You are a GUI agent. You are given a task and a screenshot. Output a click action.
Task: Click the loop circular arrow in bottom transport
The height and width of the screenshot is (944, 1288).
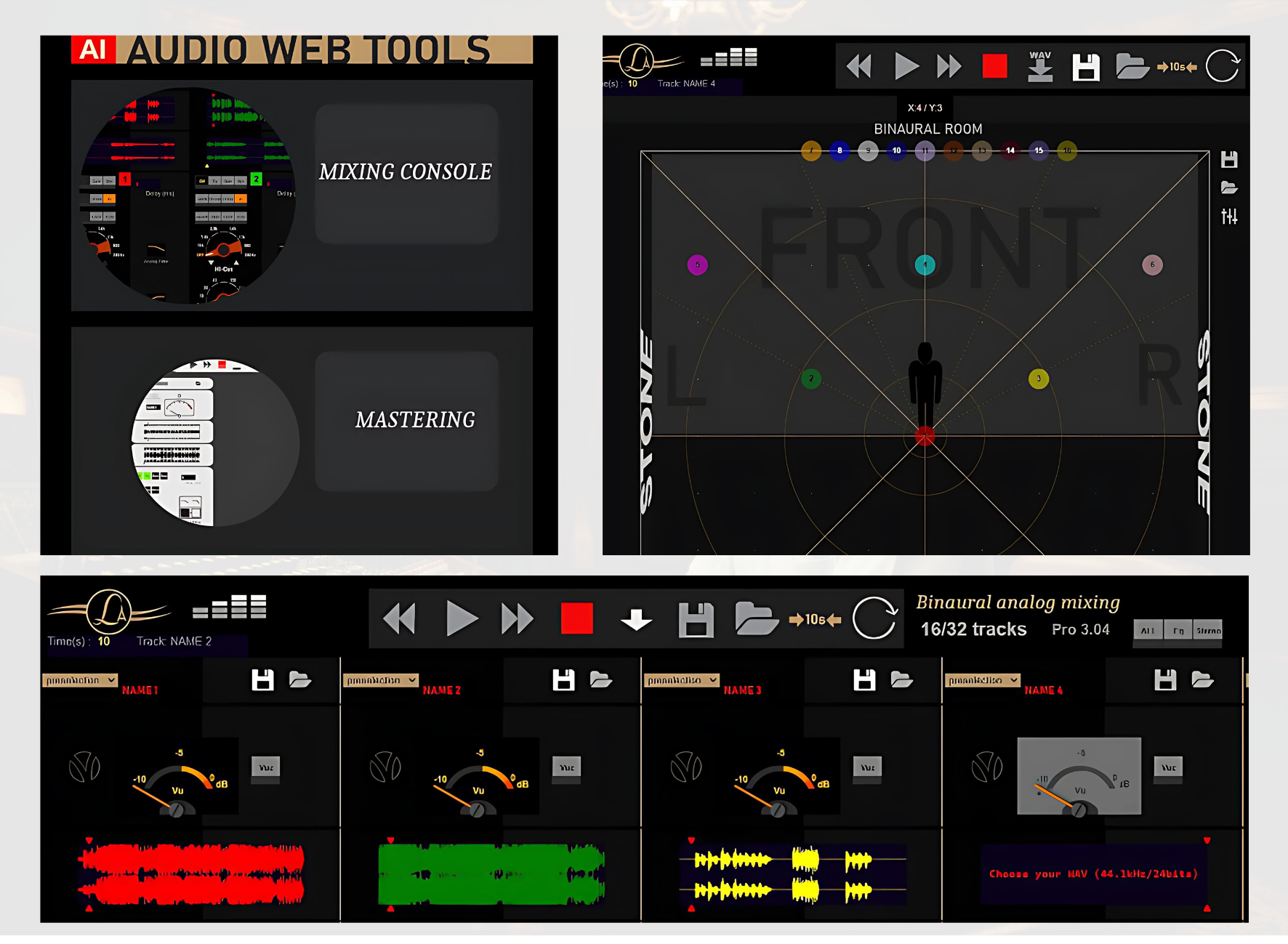click(874, 619)
